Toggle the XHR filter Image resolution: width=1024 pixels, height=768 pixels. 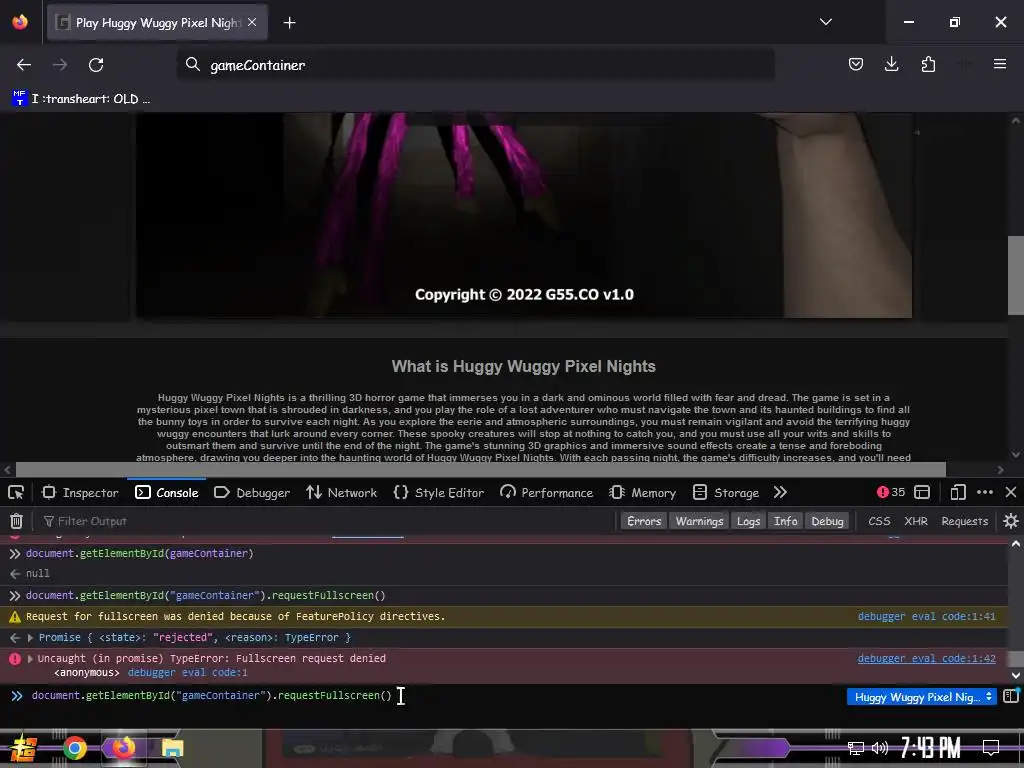916,521
